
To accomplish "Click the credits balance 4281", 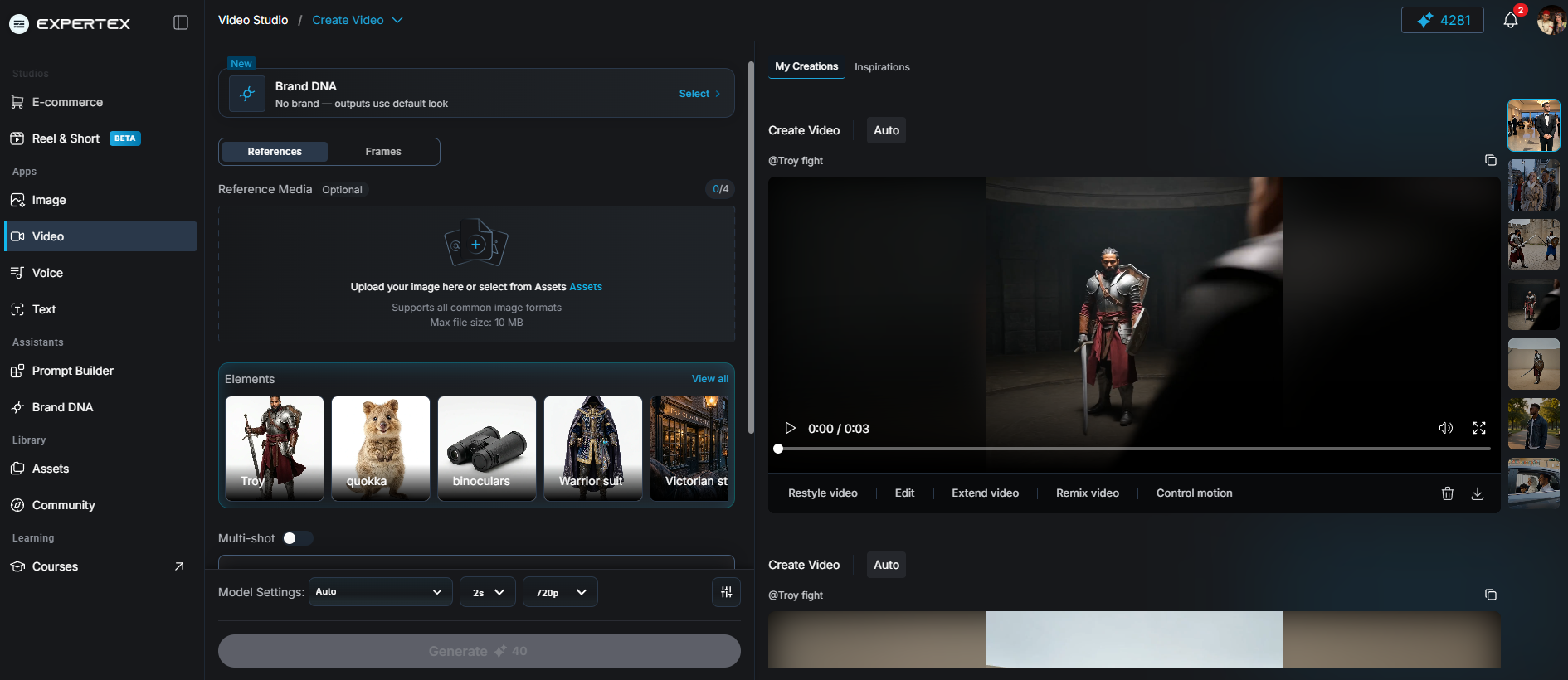I will (x=1442, y=20).
